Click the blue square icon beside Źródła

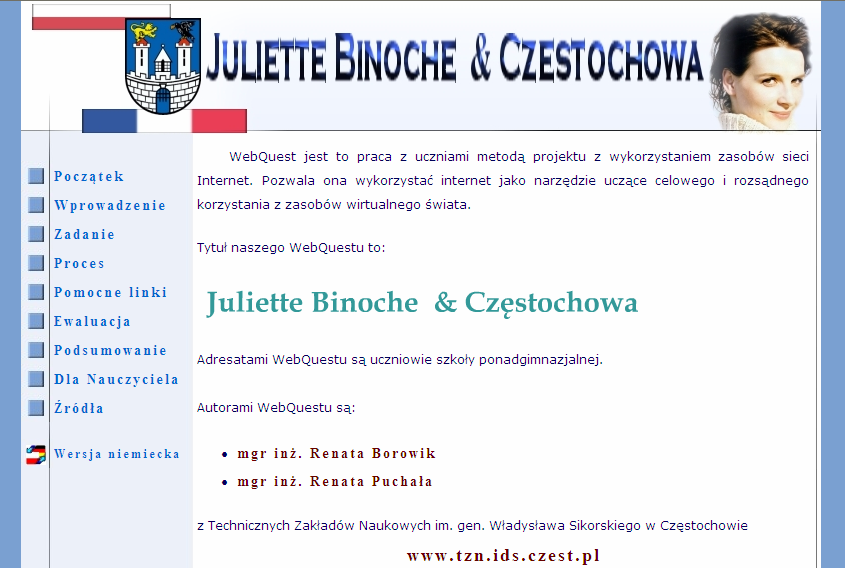coord(36,408)
